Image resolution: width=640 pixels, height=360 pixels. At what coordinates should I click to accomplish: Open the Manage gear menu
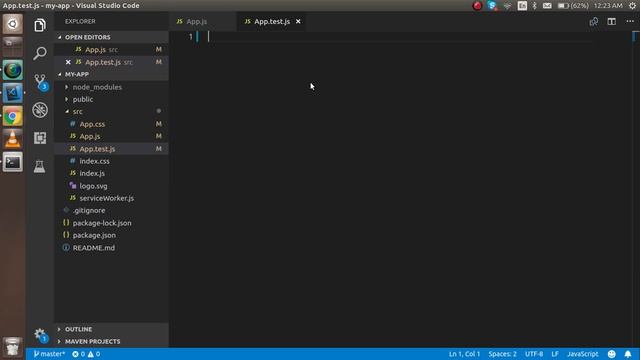(x=40, y=335)
